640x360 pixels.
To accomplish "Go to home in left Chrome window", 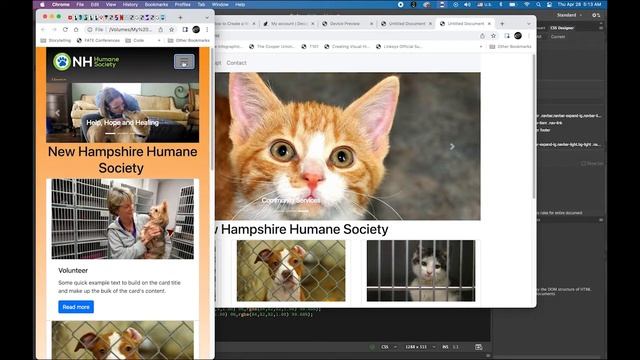I will (x=76, y=29).
